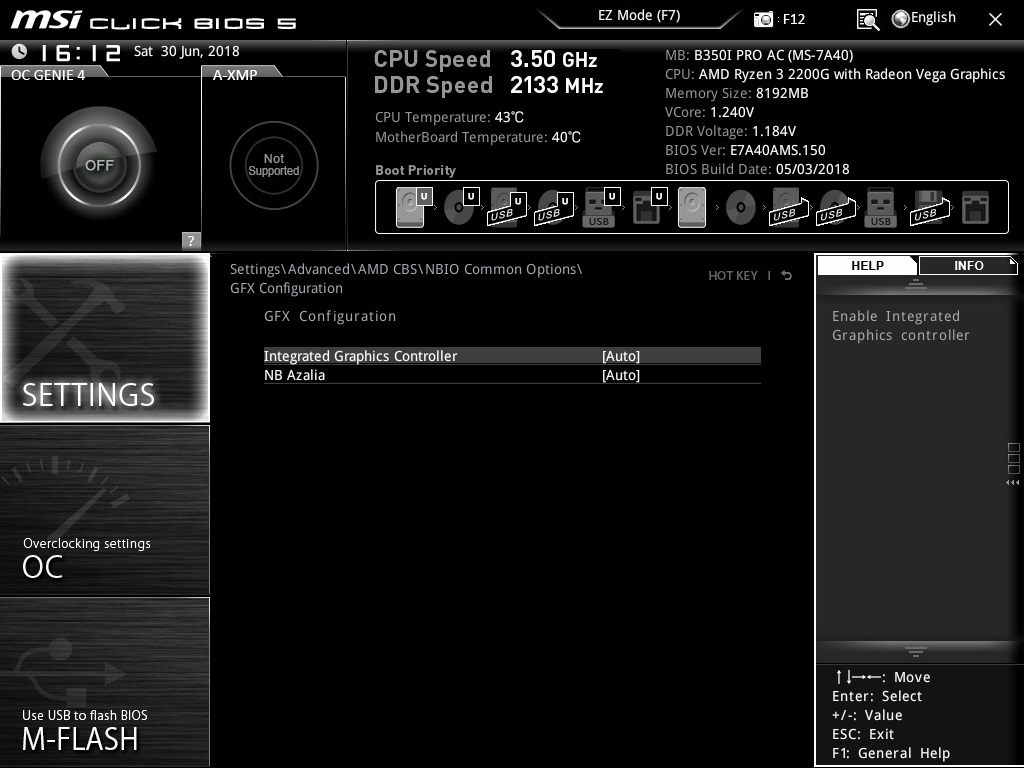Click the MB B350I PRO AC text
The height and width of the screenshot is (768, 1024).
coord(759,56)
